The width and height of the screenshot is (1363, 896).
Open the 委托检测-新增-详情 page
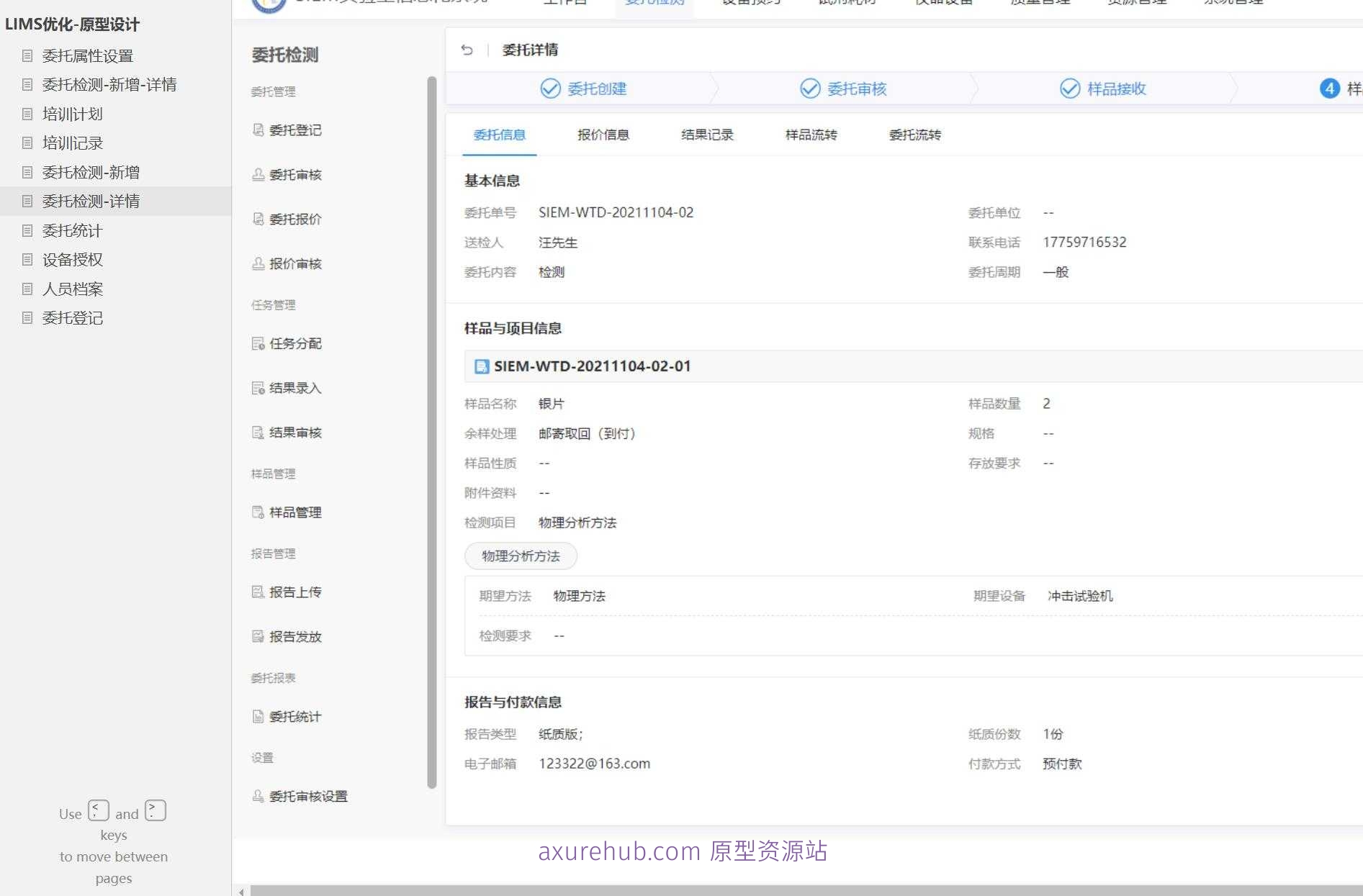[109, 85]
